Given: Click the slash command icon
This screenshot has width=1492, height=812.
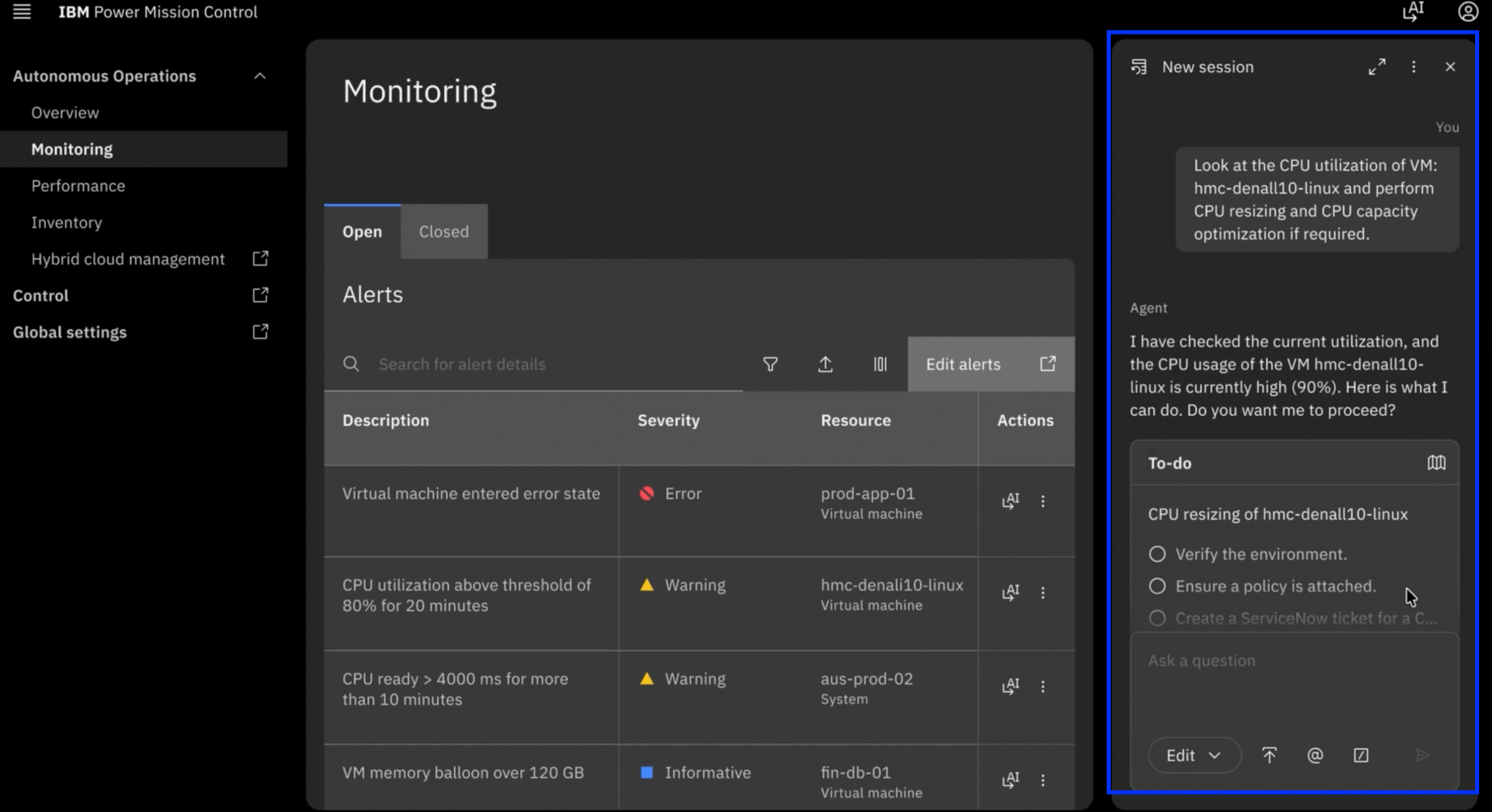Looking at the screenshot, I should click(x=1361, y=755).
